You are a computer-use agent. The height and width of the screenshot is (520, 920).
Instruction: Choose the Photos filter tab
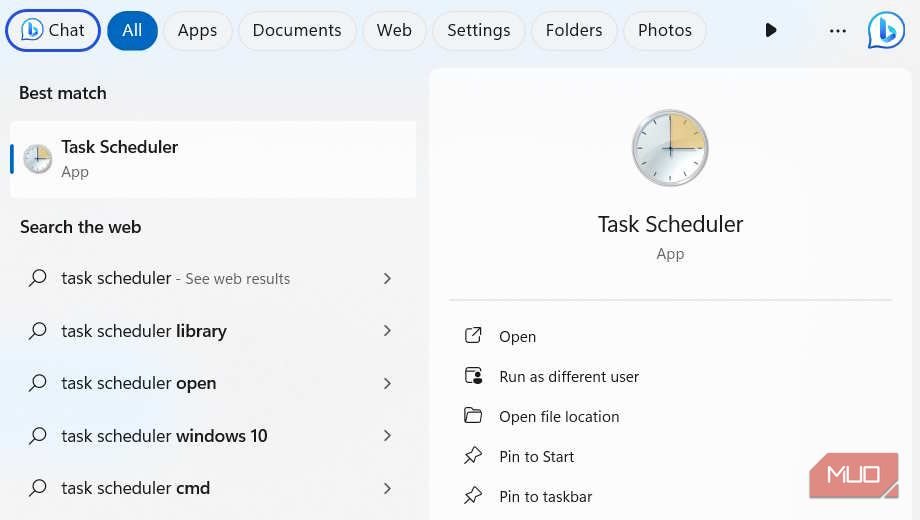[x=664, y=30]
